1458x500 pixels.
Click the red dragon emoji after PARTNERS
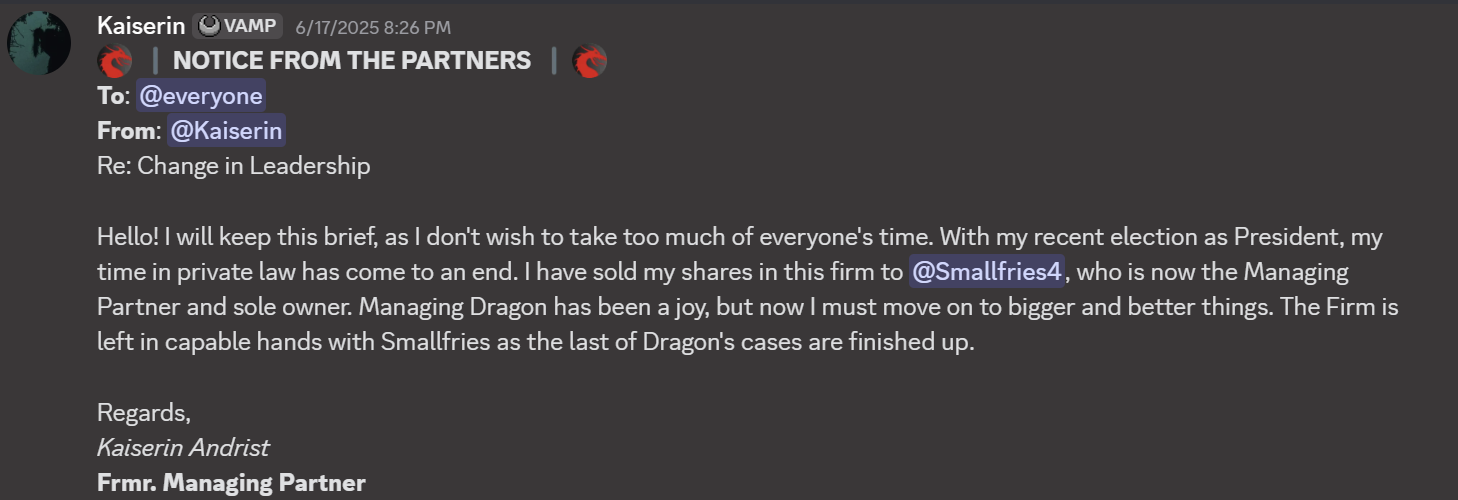590,61
